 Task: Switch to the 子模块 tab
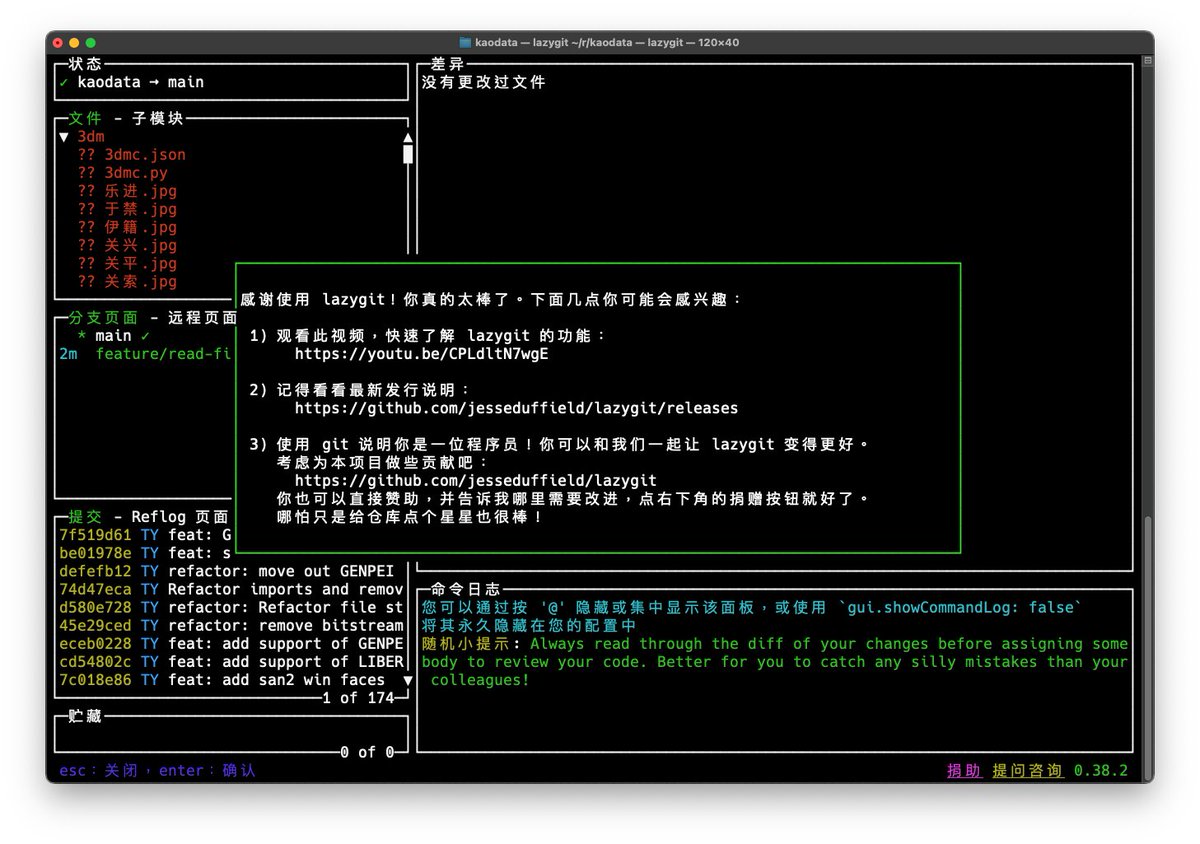coord(157,118)
